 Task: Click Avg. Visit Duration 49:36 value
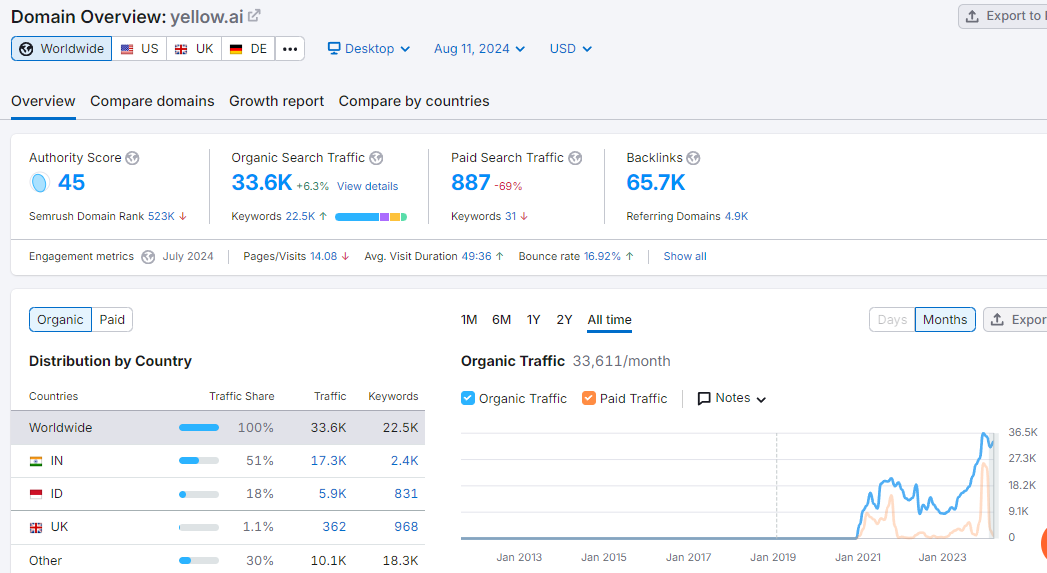476,256
